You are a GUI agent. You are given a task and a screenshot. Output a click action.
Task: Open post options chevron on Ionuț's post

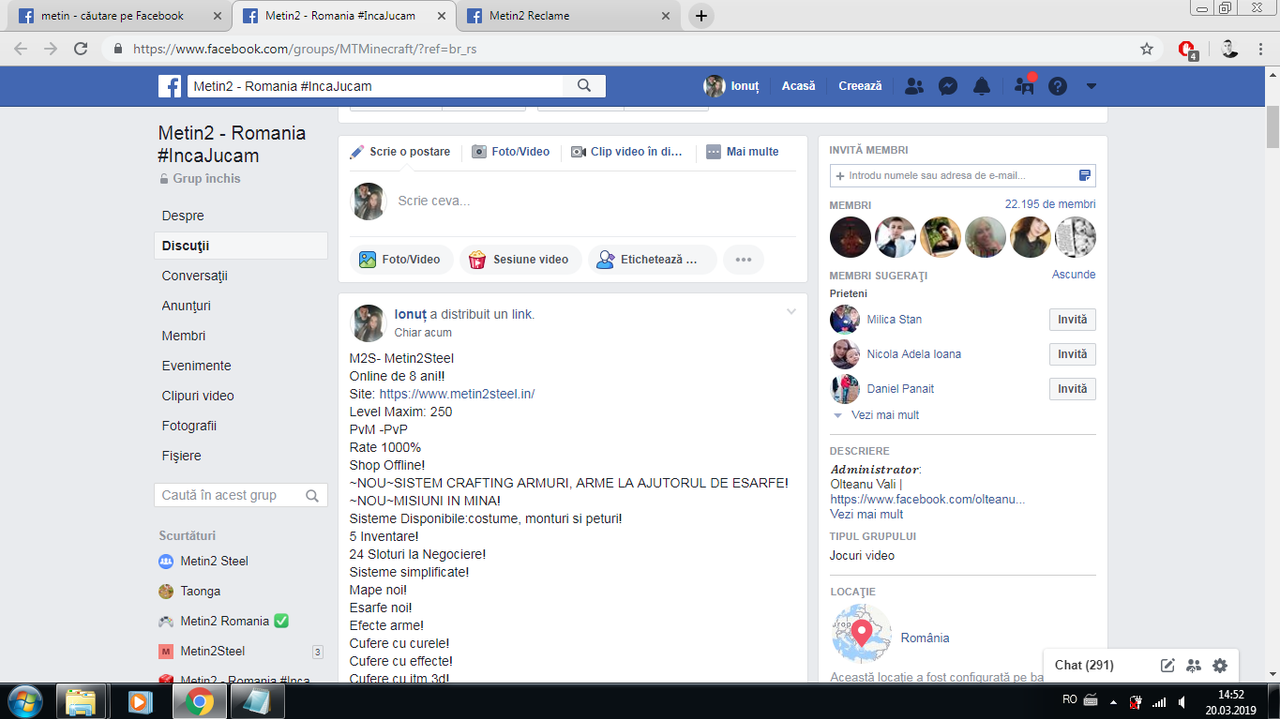791,312
